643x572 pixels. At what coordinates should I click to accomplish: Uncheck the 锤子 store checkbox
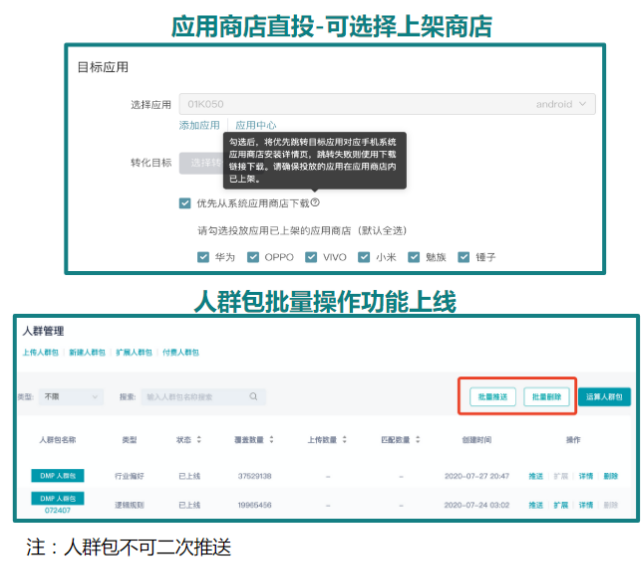pyautogui.click(x=463, y=257)
